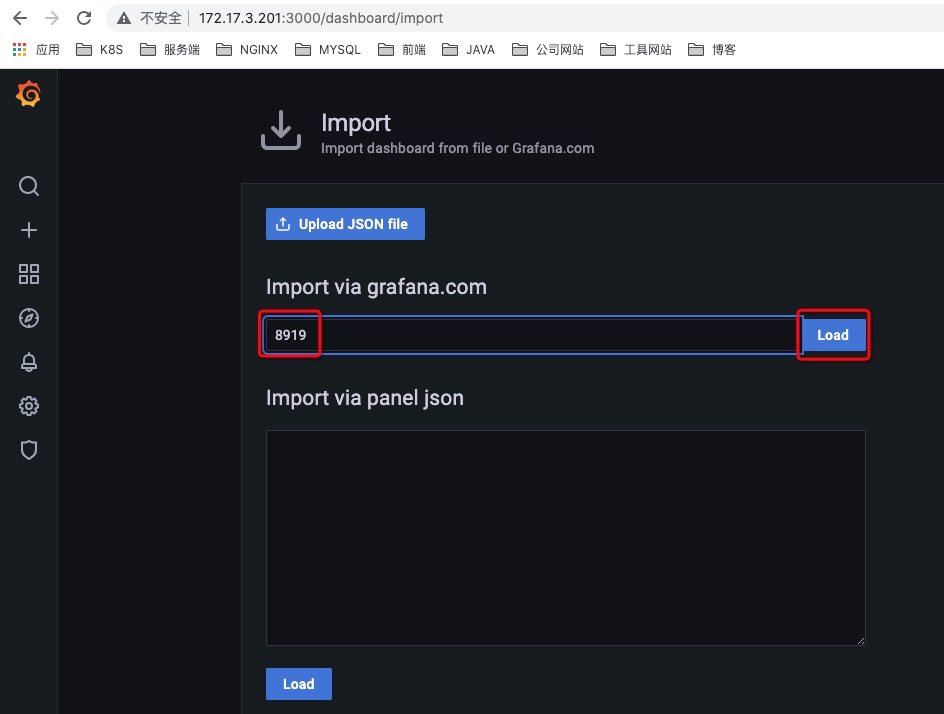The width and height of the screenshot is (944, 714).
Task: Open Configuration gear icon in sidebar
Action: pos(28,406)
